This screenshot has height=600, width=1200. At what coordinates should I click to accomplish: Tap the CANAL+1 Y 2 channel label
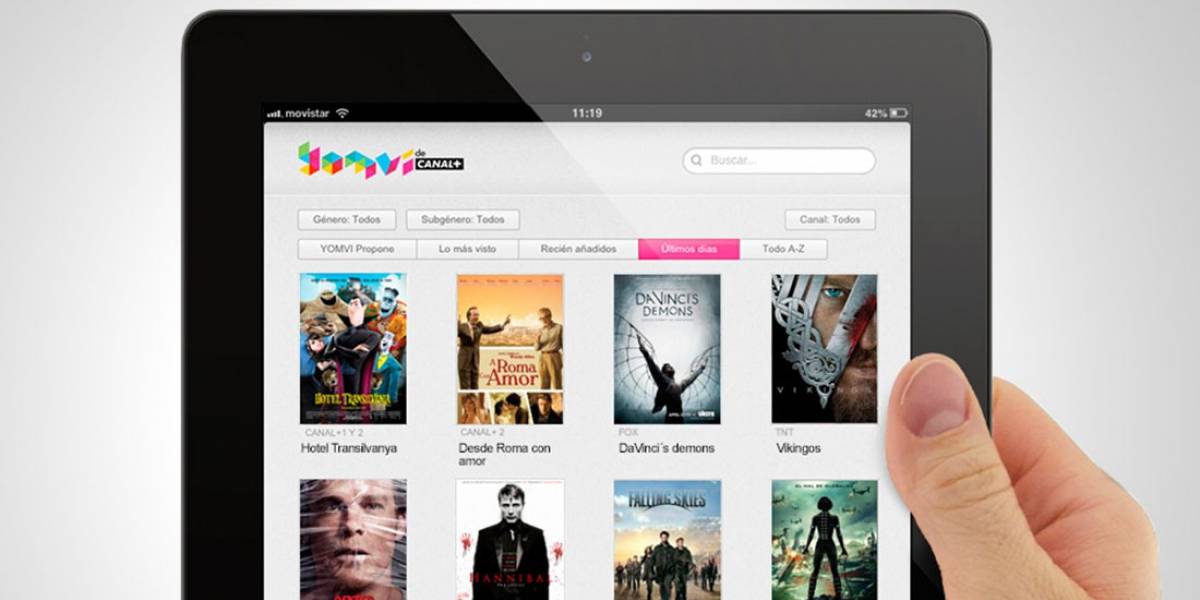(x=334, y=433)
